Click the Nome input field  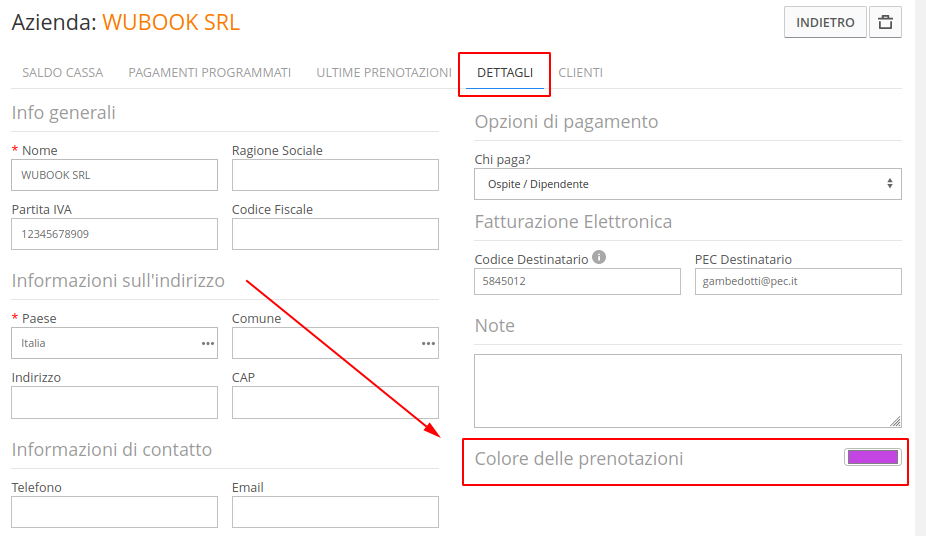coord(115,175)
